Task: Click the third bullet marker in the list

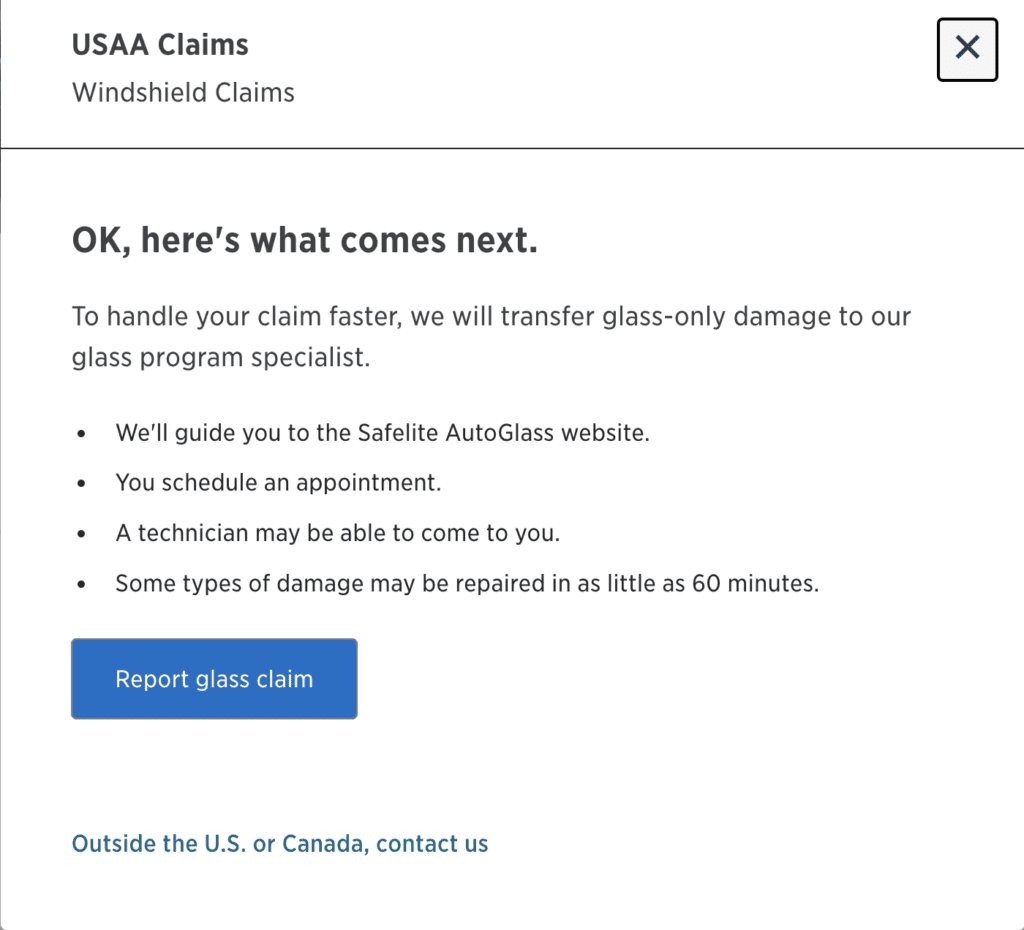Action: click(x=81, y=532)
